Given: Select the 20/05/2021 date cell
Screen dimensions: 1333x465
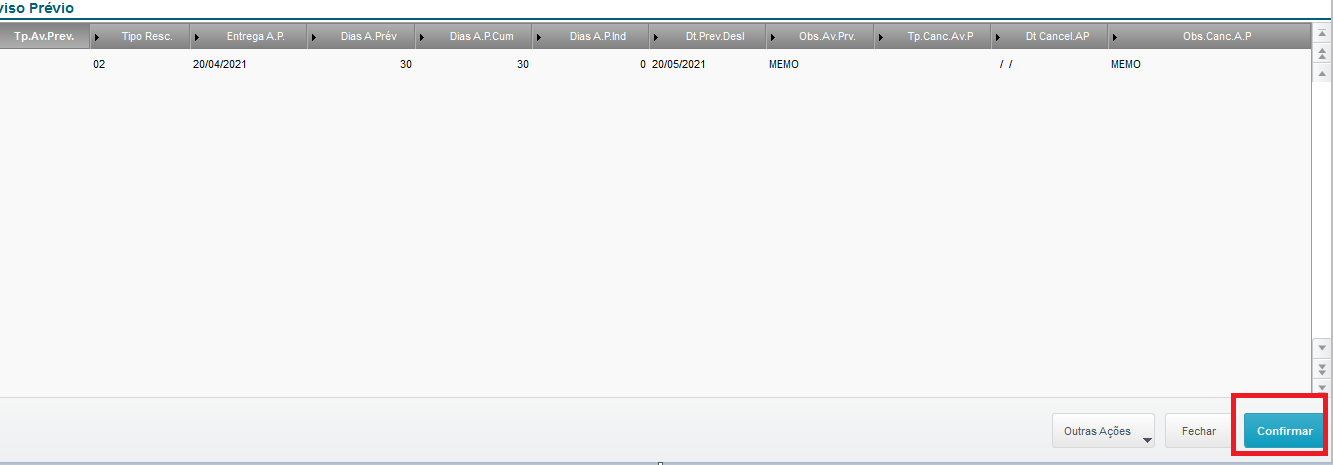Looking at the screenshot, I should [x=707, y=64].
